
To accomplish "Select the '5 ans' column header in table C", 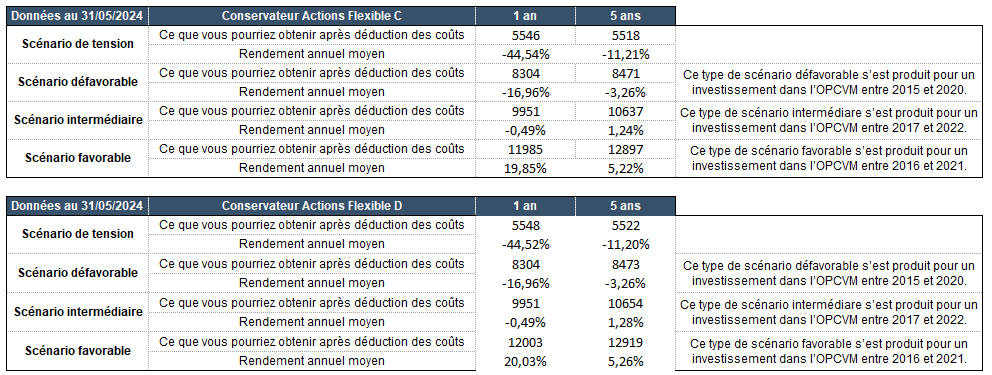I will click(x=625, y=16).
